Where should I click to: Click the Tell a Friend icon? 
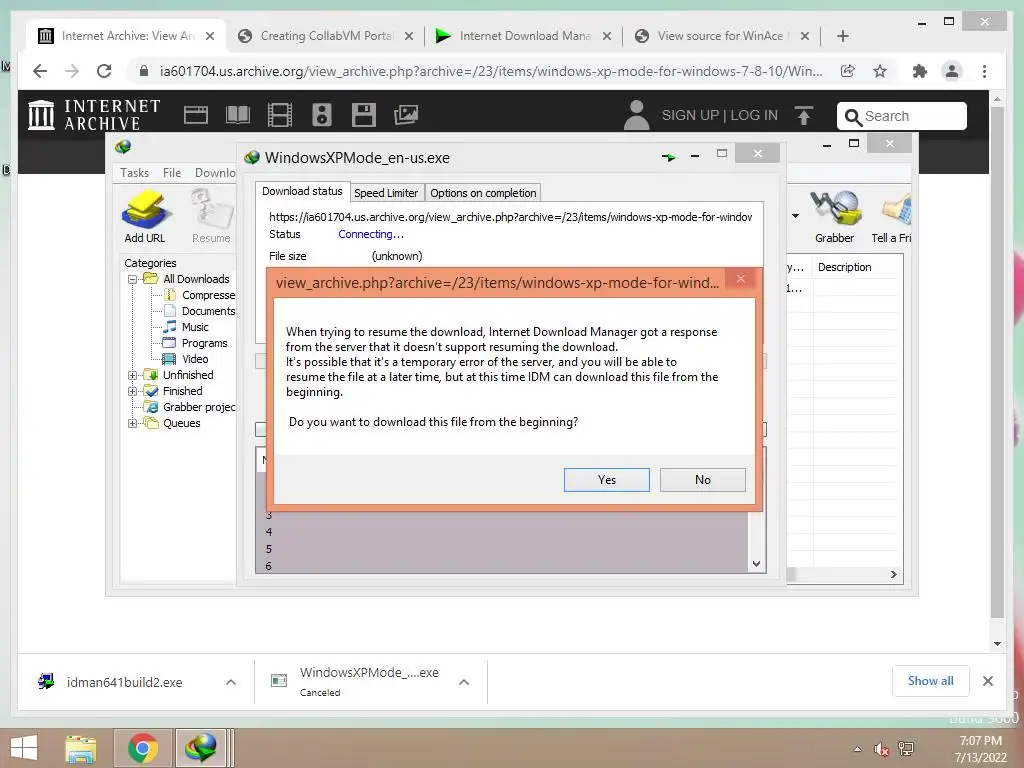[892, 216]
